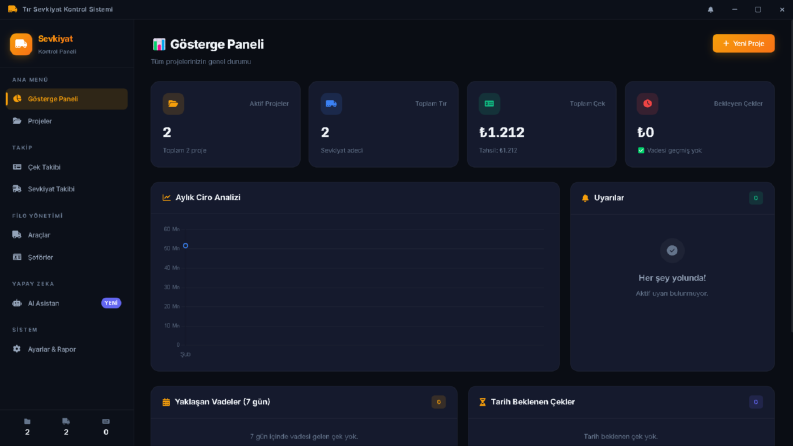
Task: Click the Ayarlar gear icon
Action: [x=17, y=349]
